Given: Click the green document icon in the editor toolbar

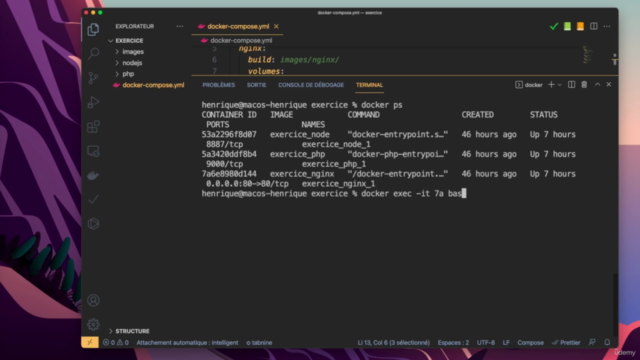Looking at the screenshot, I should pyautogui.click(x=567, y=27).
